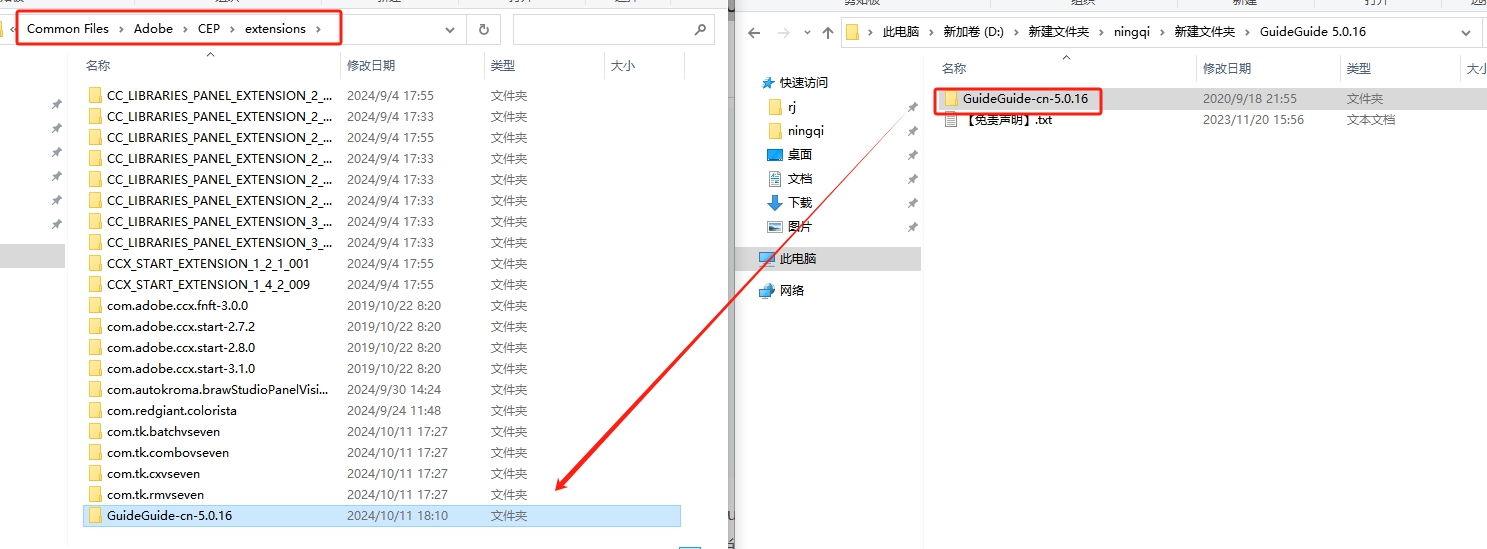Select com.adobe.ccx.start-2.8.0 folder name
This screenshot has height=549, width=1487.
[x=181, y=348]
